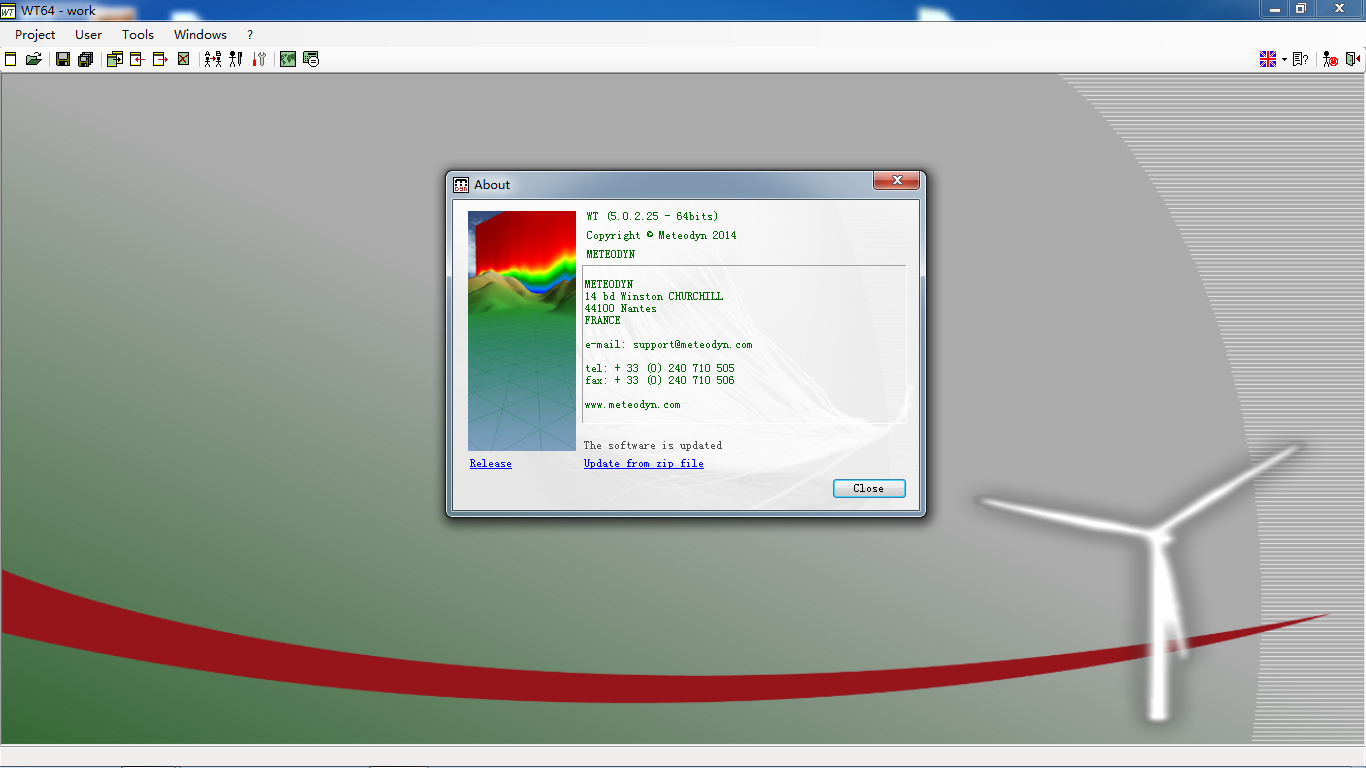Image resolution: width=1366 pixels, height=768 pixels.
Task: Click the Release link in About dialog
Action: pyautogui.click(x=491, y=464)
